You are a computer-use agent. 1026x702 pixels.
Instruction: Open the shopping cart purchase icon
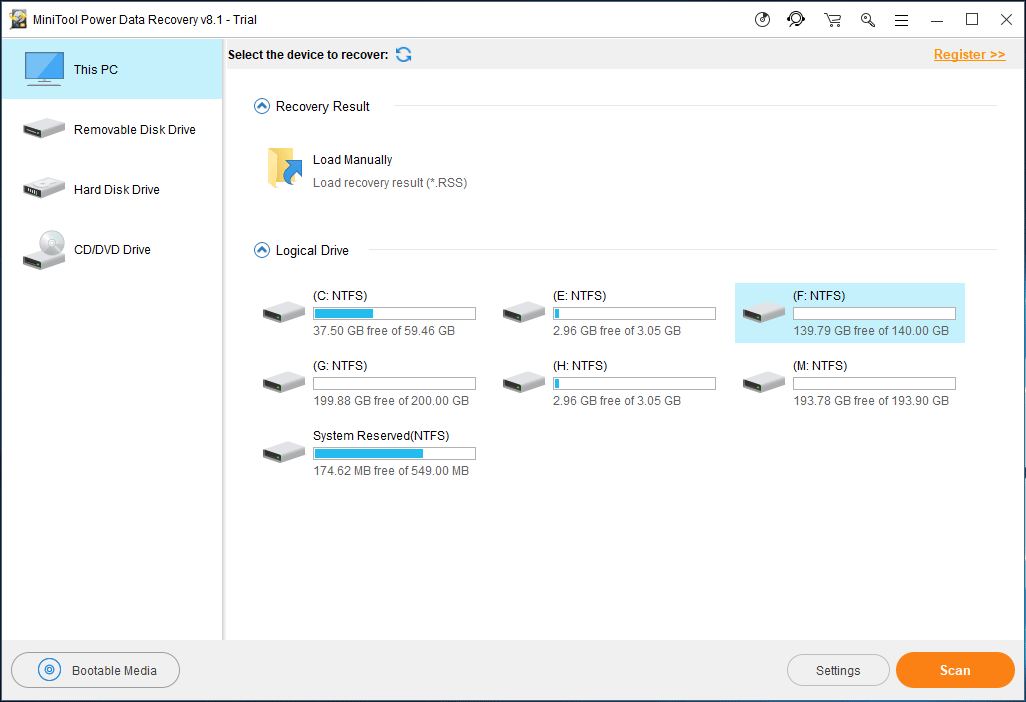[832, 19]
